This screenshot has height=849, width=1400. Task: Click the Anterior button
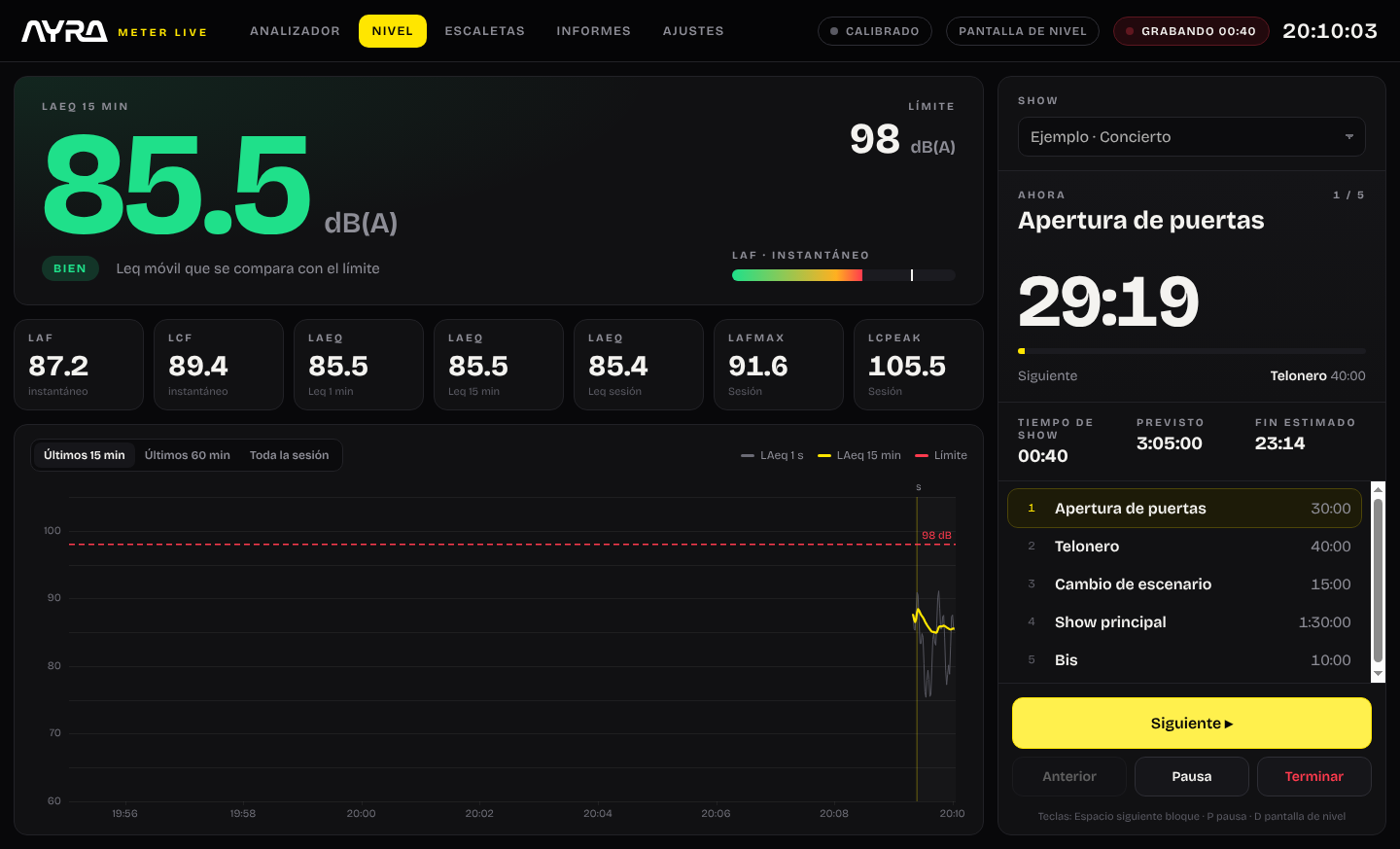tap(1069, 776)
